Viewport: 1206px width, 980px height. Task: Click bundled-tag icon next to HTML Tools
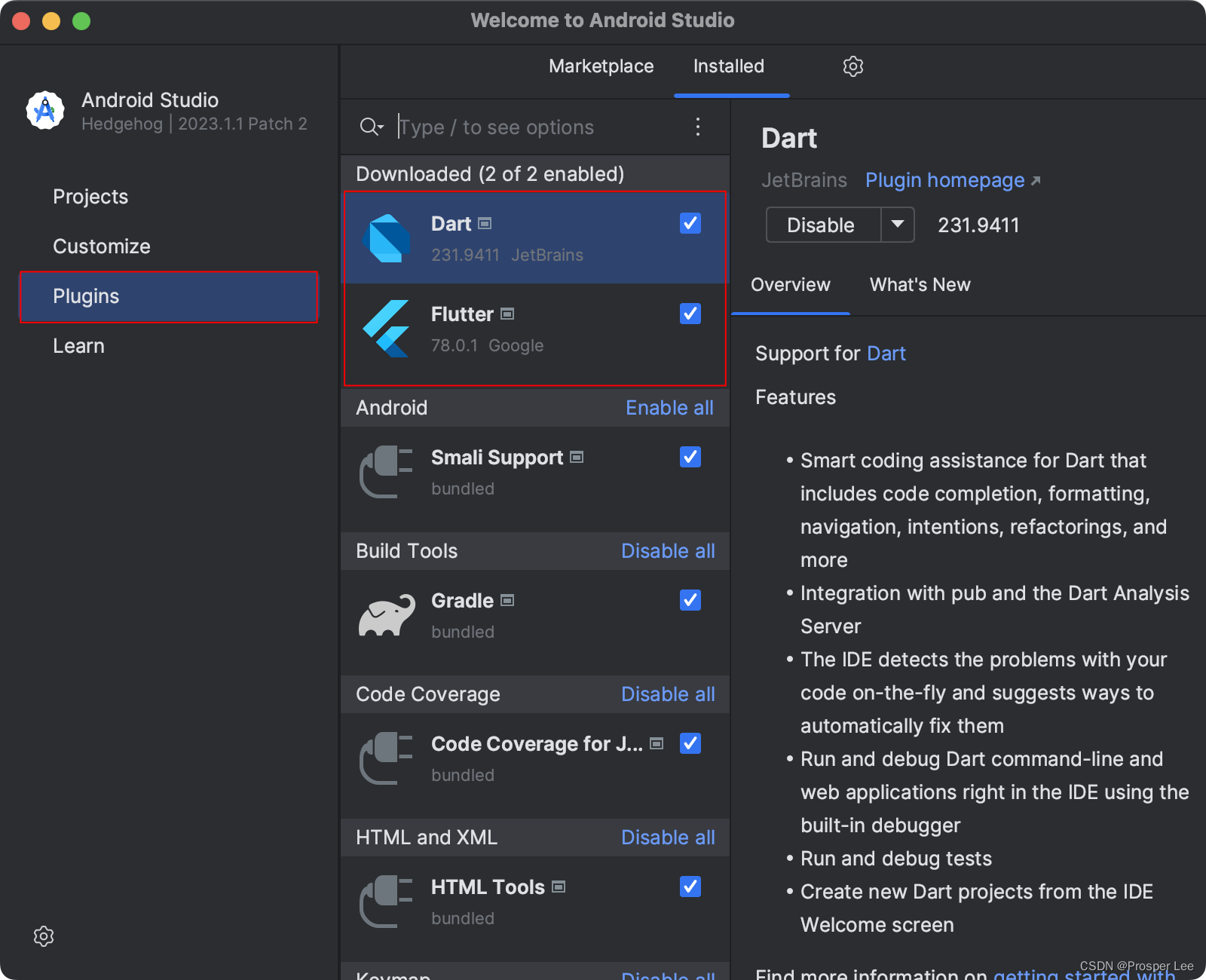point(559,887)
